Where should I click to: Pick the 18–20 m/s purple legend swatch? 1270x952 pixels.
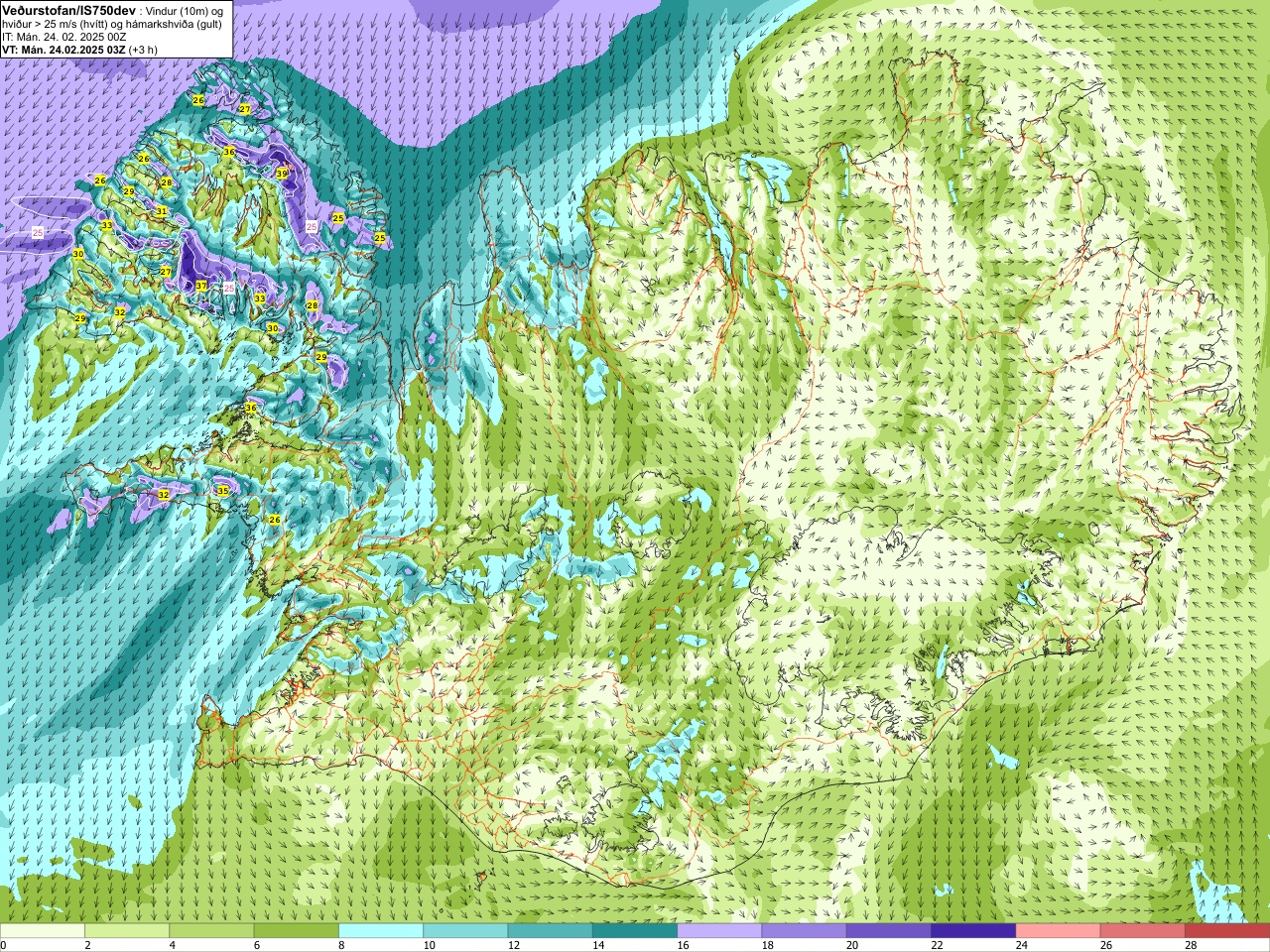[x=804, y=931]
